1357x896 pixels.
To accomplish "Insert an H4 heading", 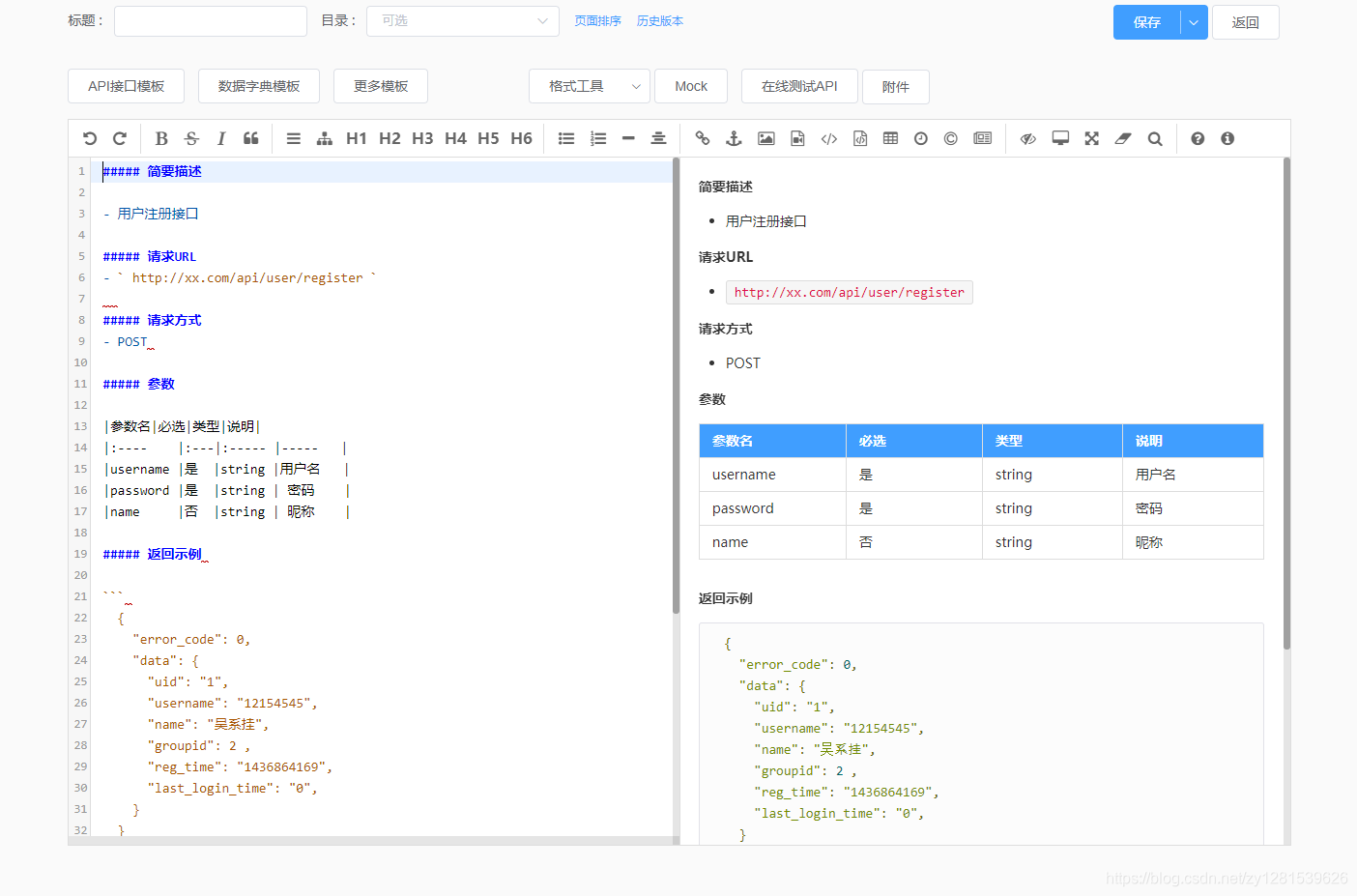I will click(x=455, y=138).
